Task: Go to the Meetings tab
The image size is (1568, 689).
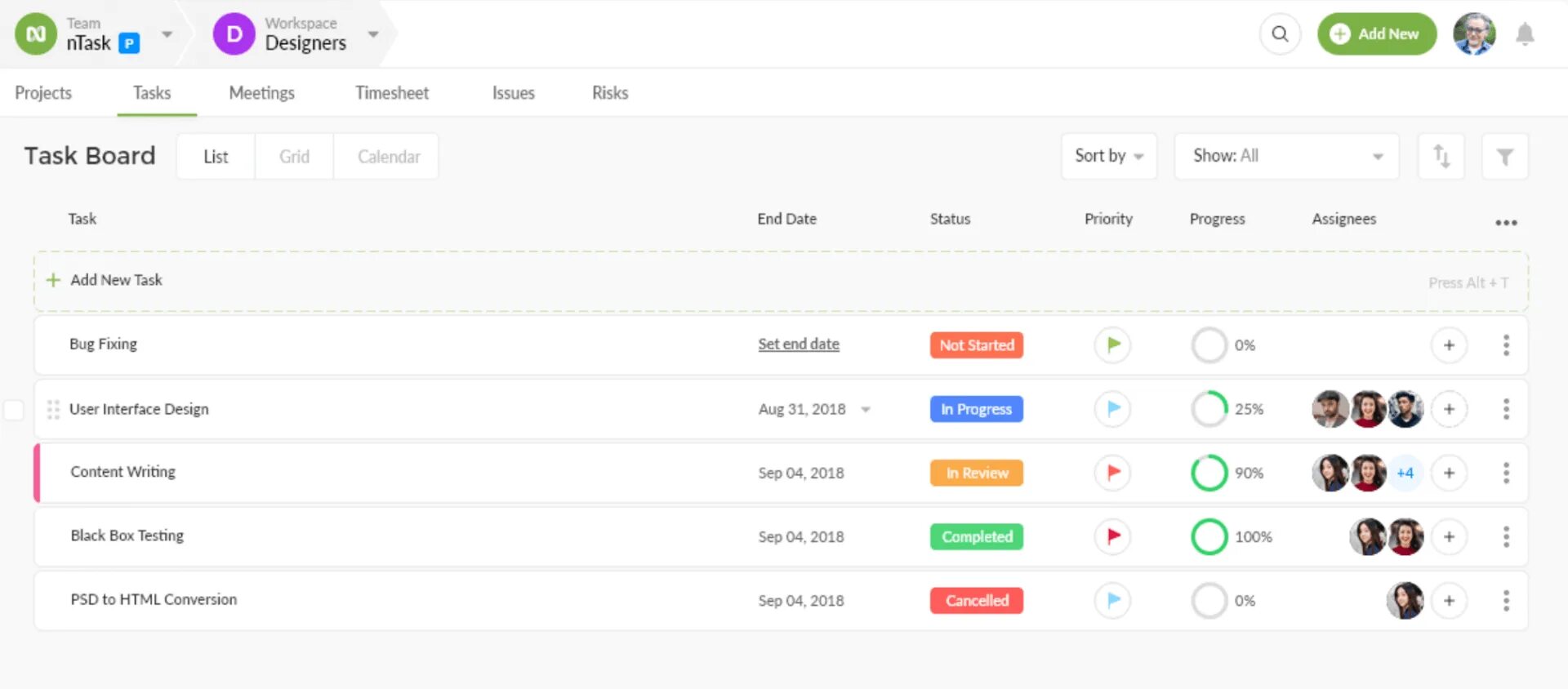Action: coord(261,93)
